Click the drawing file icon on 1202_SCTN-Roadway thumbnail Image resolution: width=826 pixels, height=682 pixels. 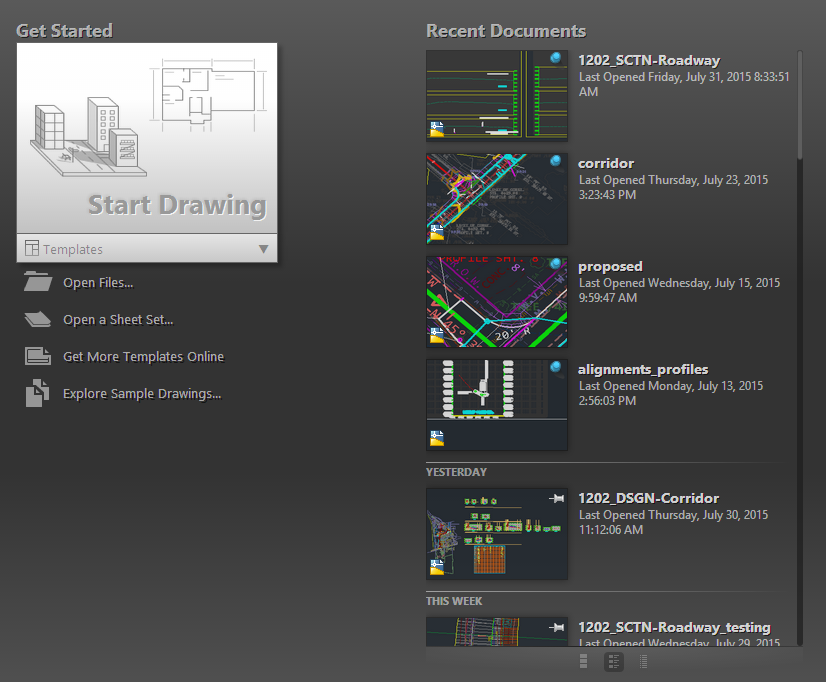pos(437,129)
